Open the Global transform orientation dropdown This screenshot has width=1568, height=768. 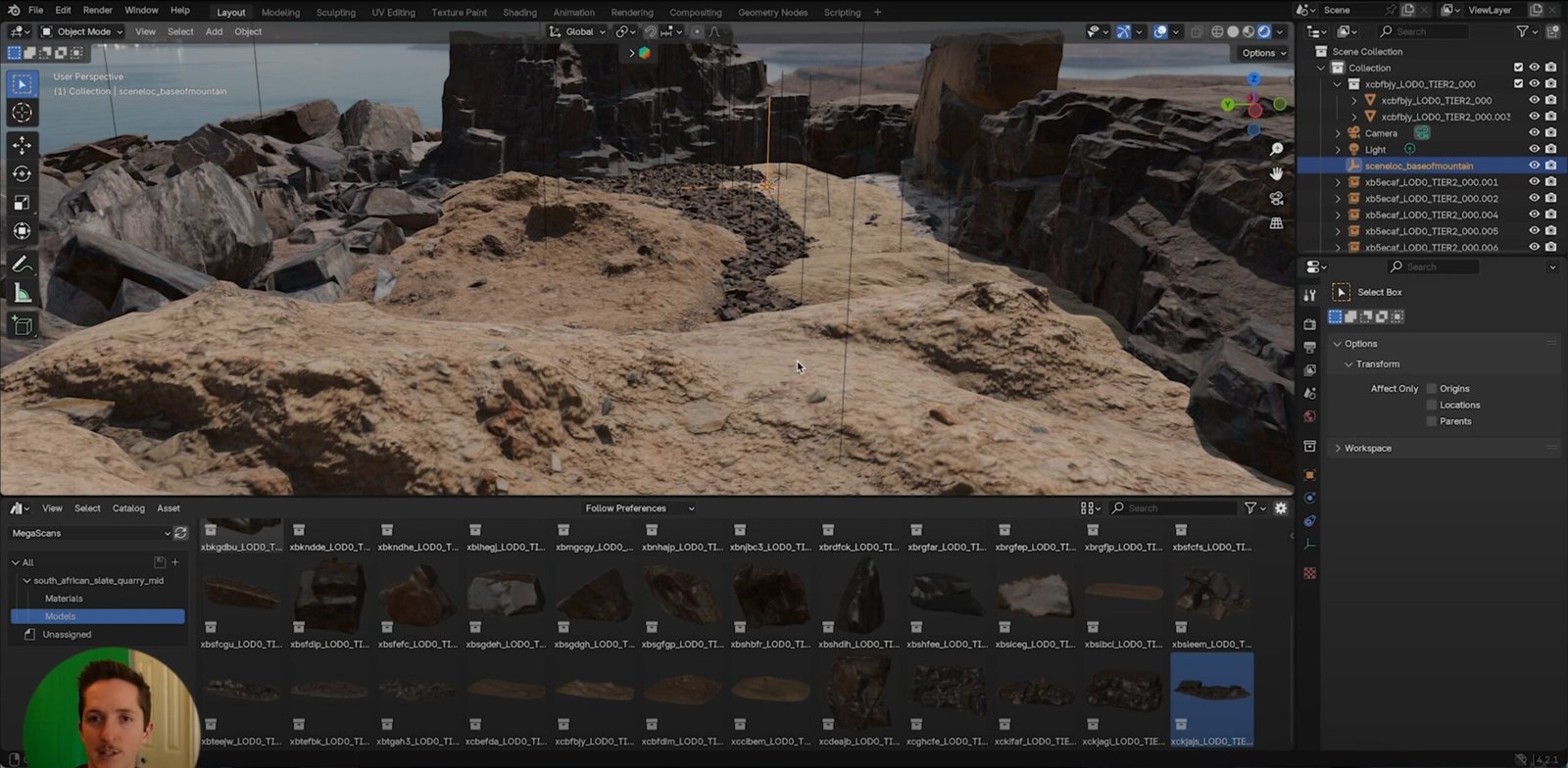pos(577,31)
